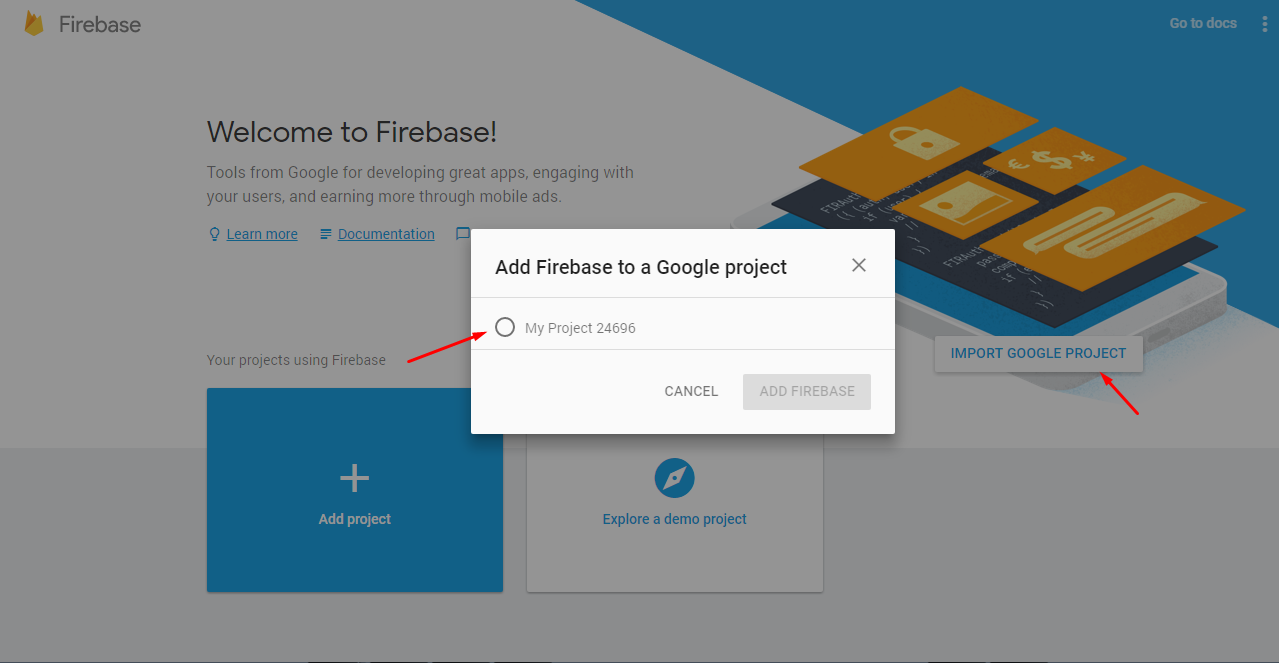Open the three-dot overflow menu
Viewport: 1279px width, 663px height.
pos(1264,24)
